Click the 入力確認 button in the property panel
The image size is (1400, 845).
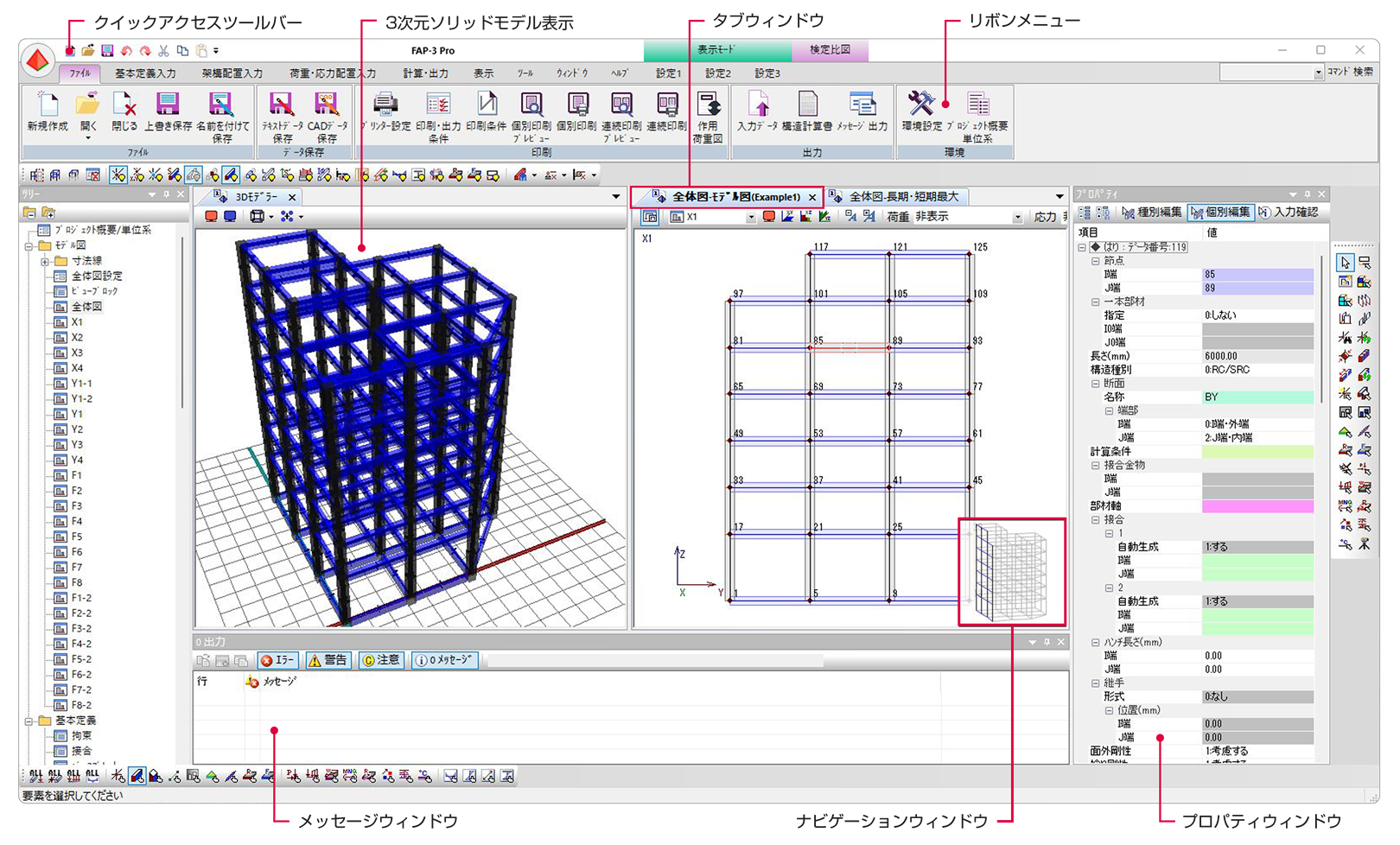pos(1289,213)
